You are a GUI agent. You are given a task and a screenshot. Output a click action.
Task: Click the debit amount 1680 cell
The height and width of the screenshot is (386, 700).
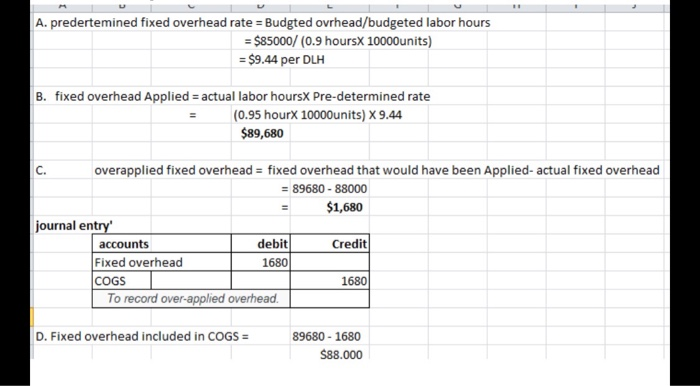pyautogui.click(x=261, y=262)
